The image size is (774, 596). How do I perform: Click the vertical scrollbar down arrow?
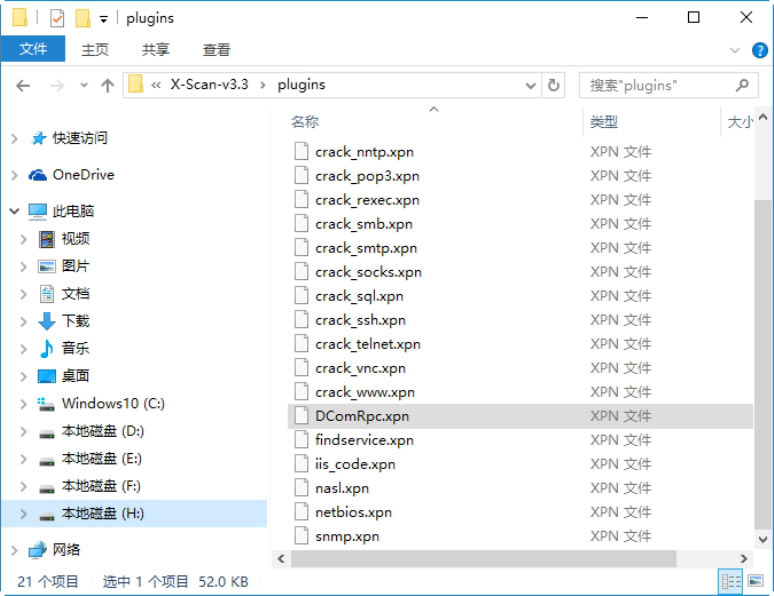763,539
